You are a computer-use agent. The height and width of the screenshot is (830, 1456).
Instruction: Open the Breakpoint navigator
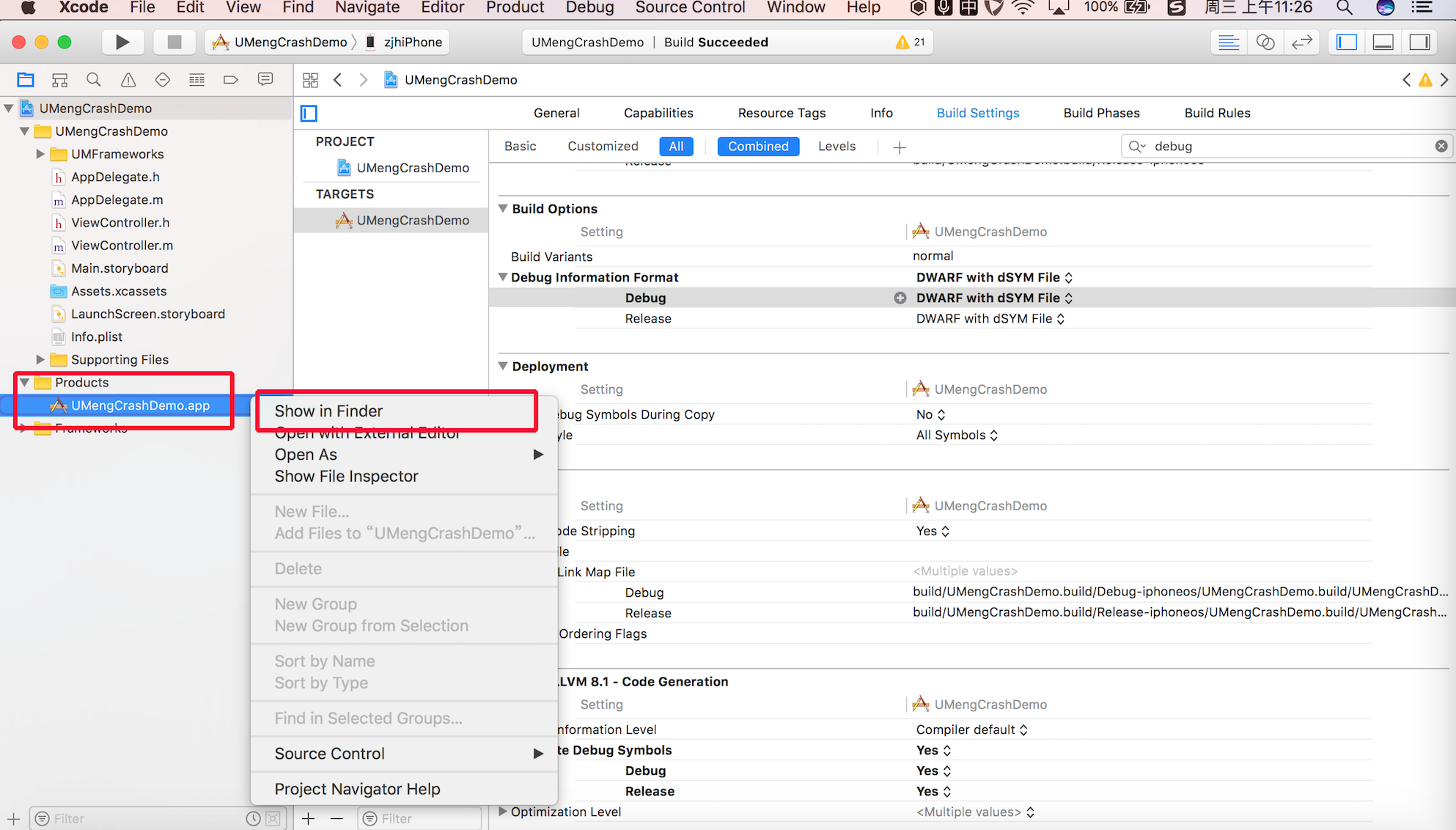pyautogui.click(x=231, y=80)
